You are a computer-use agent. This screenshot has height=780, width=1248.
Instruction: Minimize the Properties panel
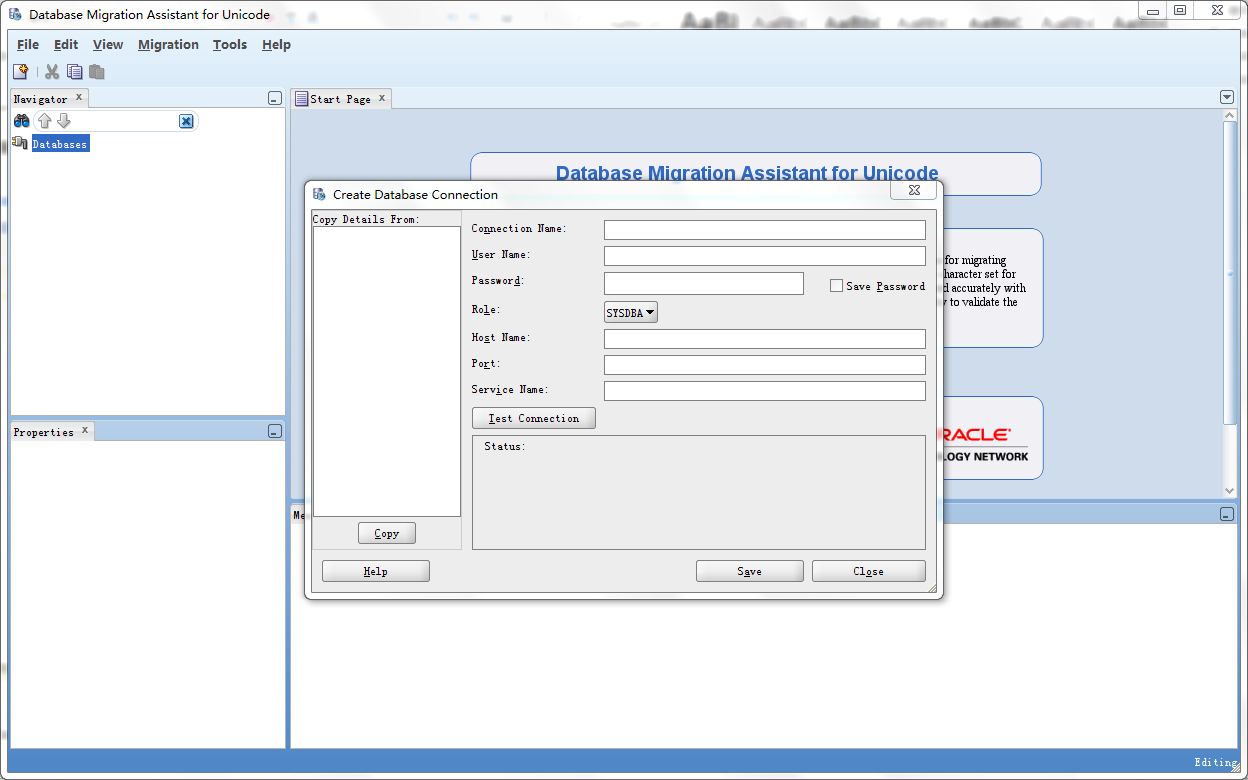click(275, 431)
